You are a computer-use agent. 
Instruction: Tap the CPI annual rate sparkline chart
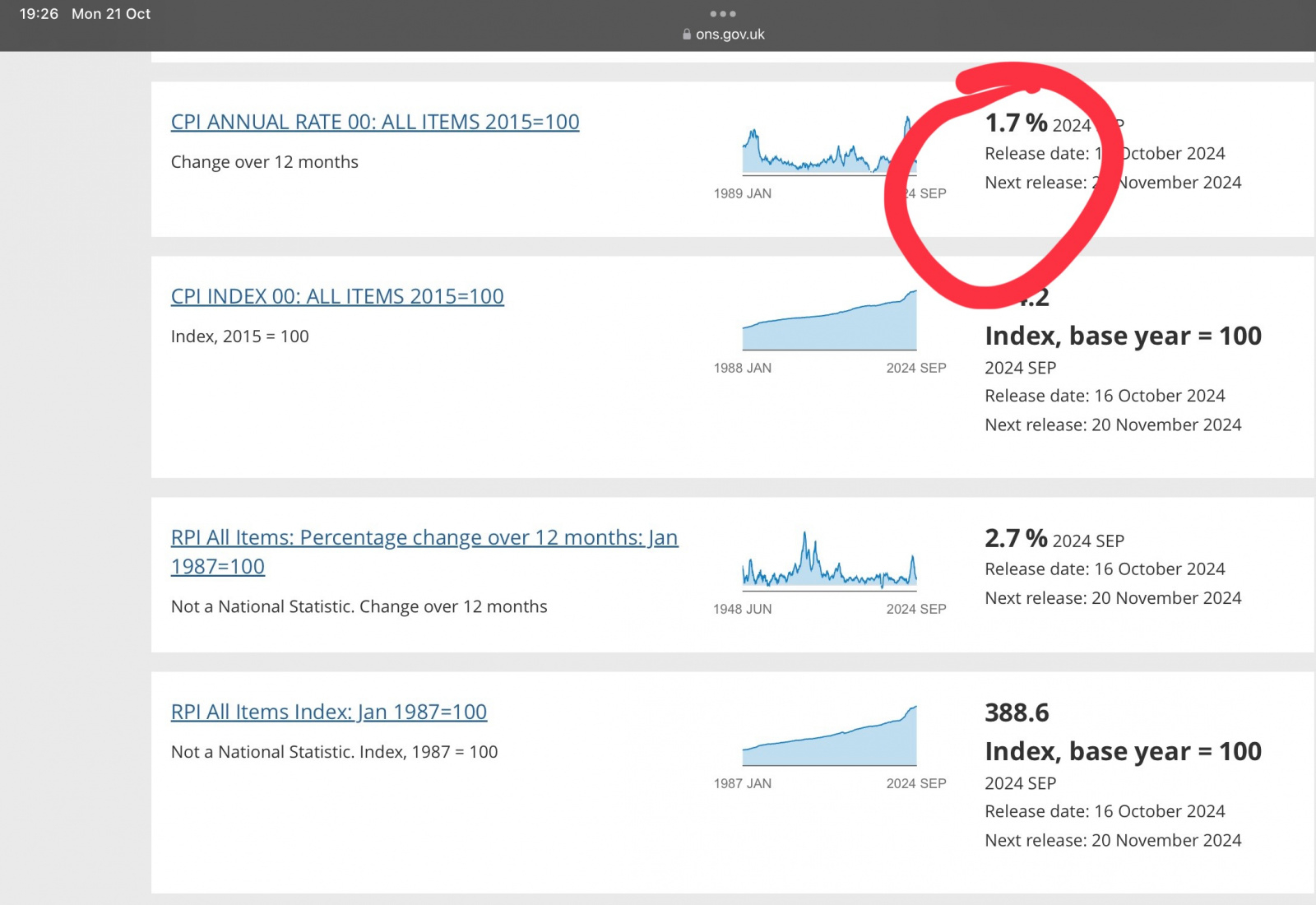[x=822, y=152]
